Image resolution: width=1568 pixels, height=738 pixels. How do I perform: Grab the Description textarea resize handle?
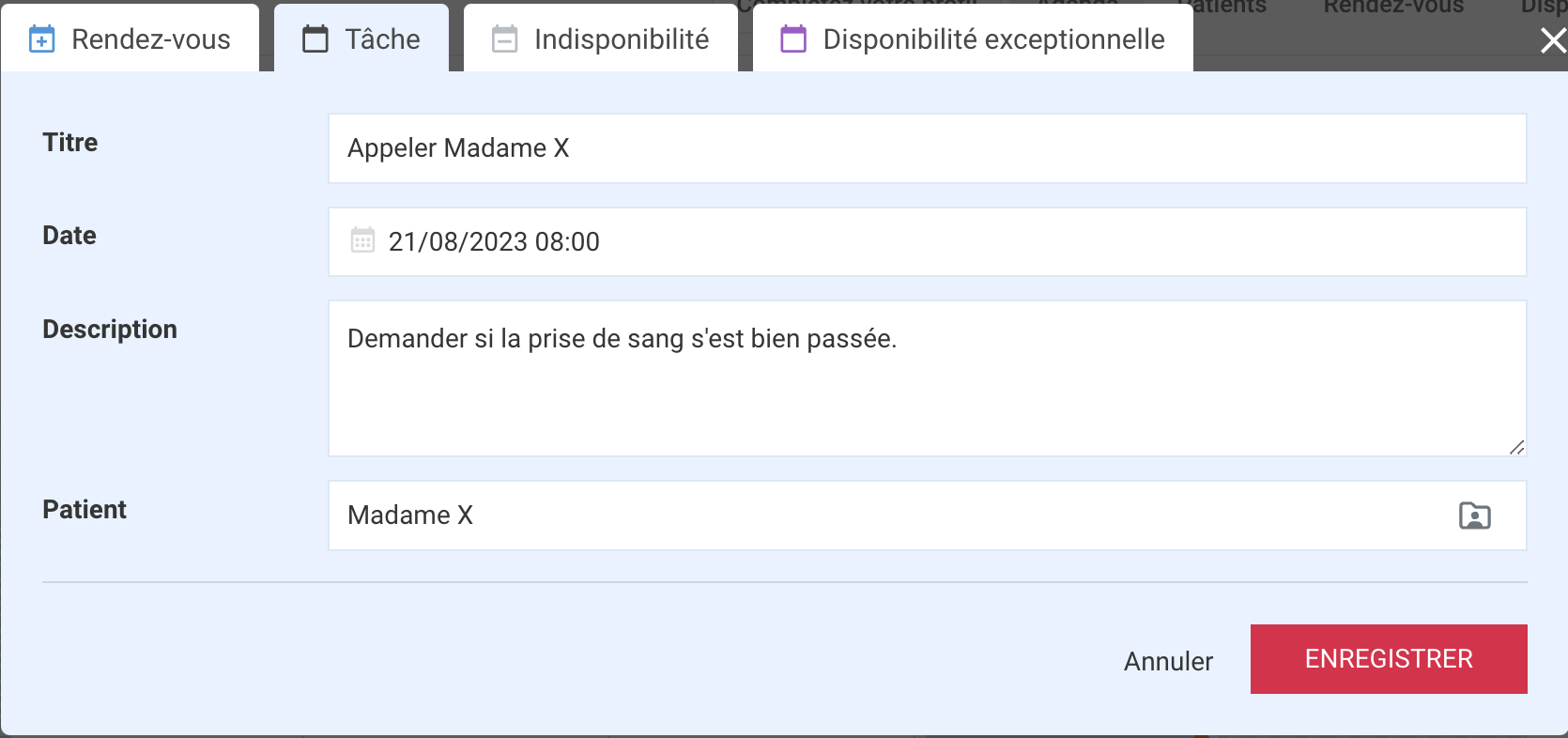[1516, 447]
